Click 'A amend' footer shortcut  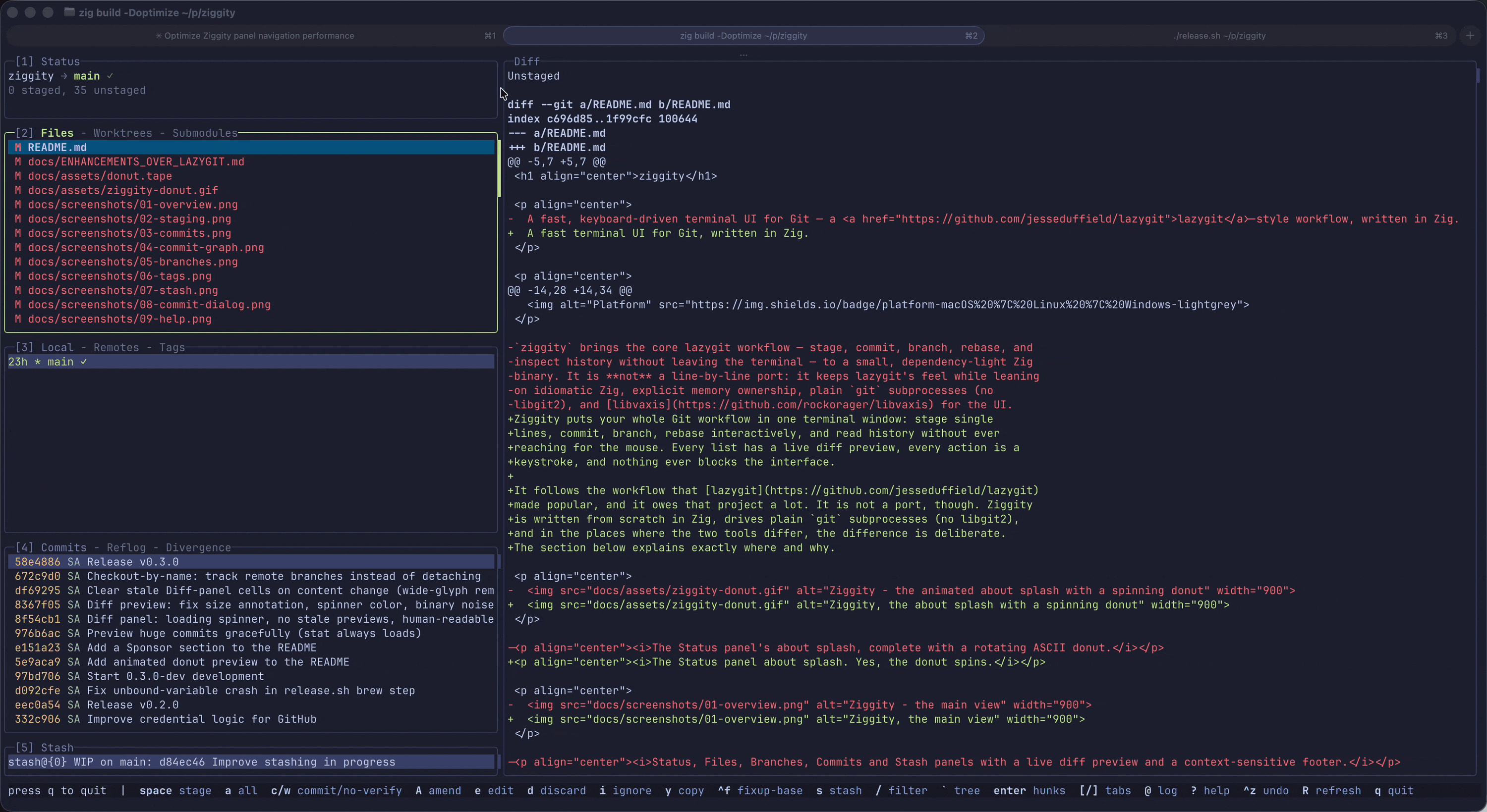pos(438,790)
